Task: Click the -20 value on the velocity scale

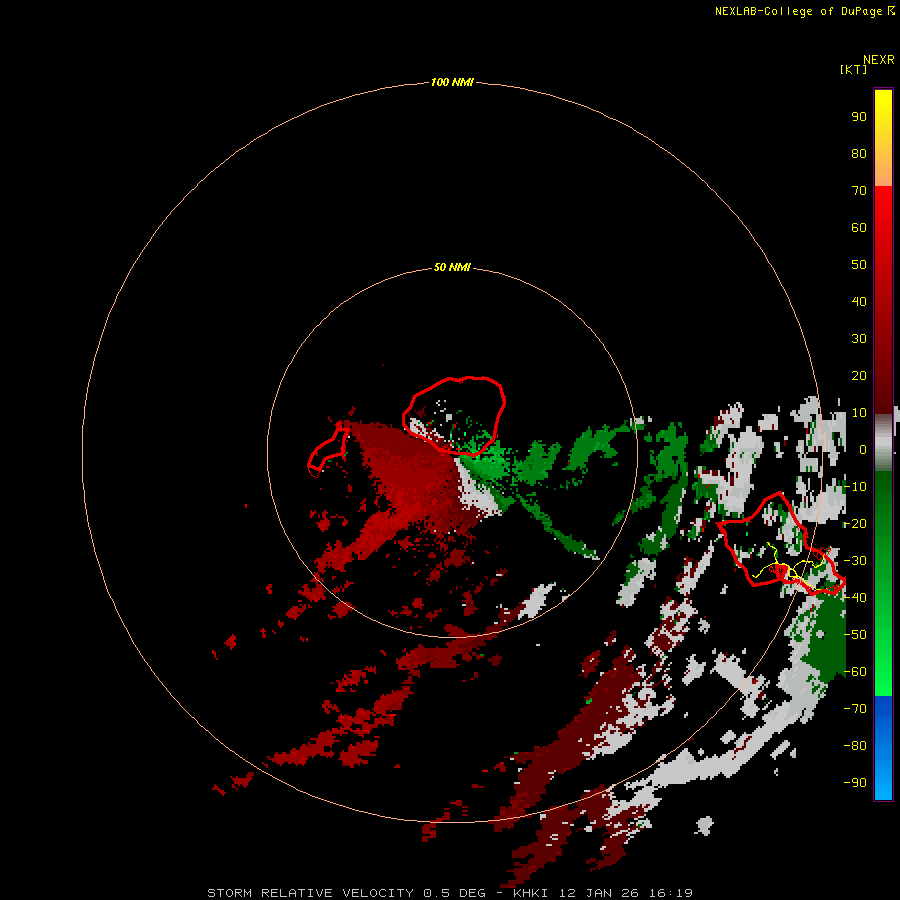Action: tap(855, 523)
